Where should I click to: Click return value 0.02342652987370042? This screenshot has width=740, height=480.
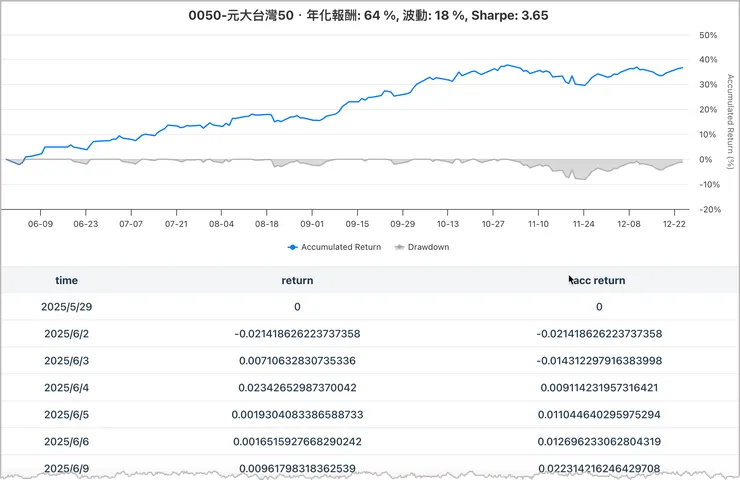(x=297, y=387)
